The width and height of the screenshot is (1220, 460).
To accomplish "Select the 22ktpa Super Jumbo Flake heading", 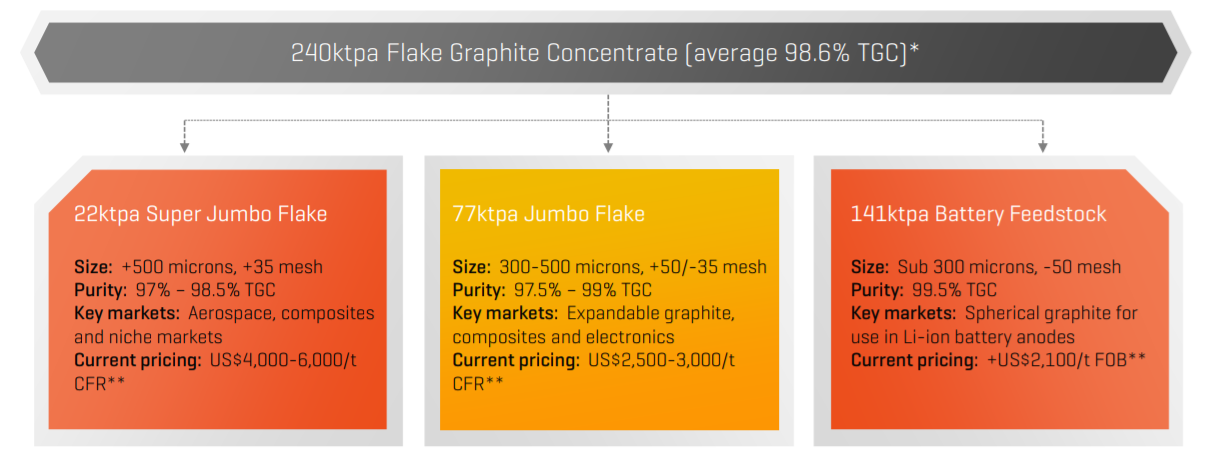I will point(201,214).
